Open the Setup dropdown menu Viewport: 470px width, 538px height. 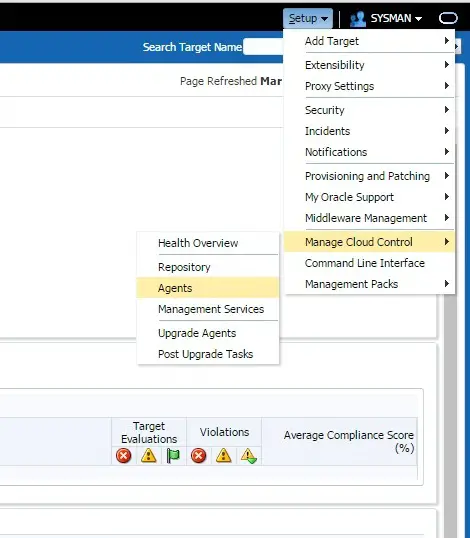[x=308, y=18]
